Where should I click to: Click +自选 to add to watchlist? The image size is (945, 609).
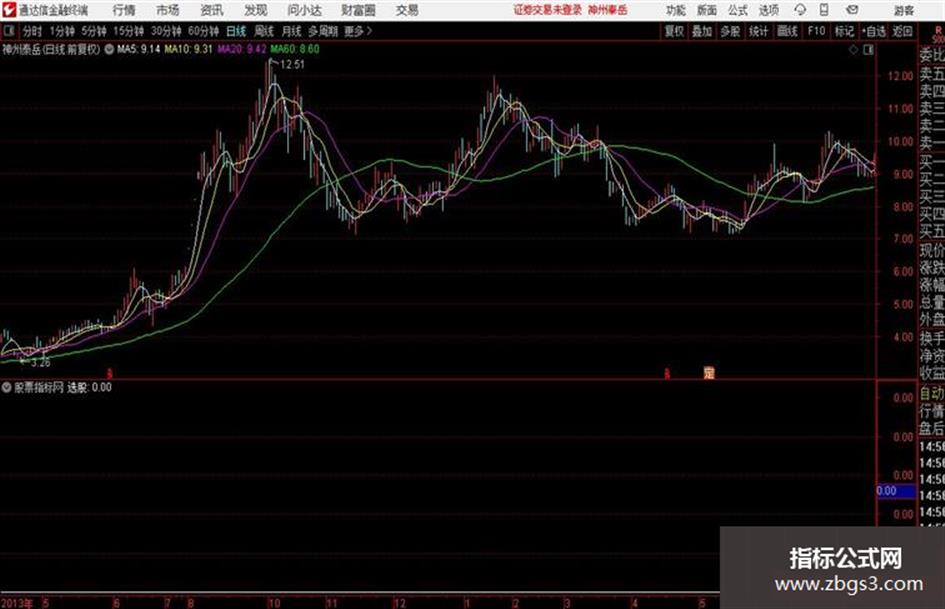(873, 31)
